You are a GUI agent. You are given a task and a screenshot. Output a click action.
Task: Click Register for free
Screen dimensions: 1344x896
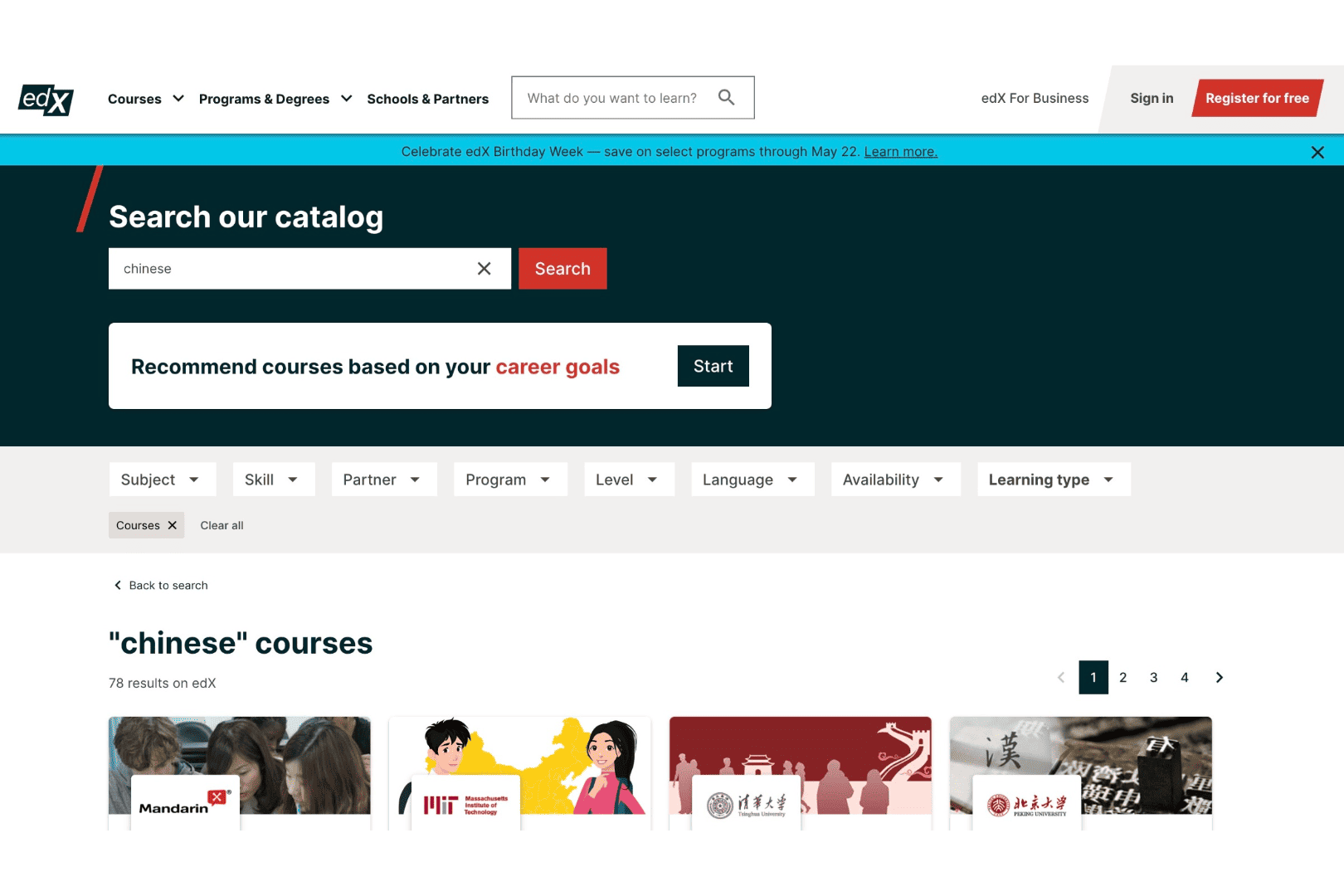click(x=1258, y=98)
